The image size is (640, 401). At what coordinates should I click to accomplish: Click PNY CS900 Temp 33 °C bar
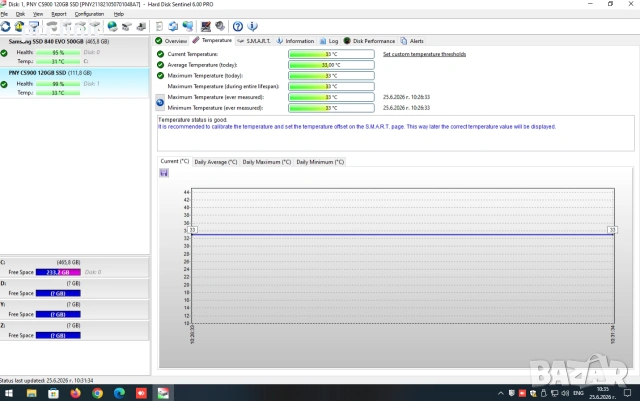click(x=58, y=93)
